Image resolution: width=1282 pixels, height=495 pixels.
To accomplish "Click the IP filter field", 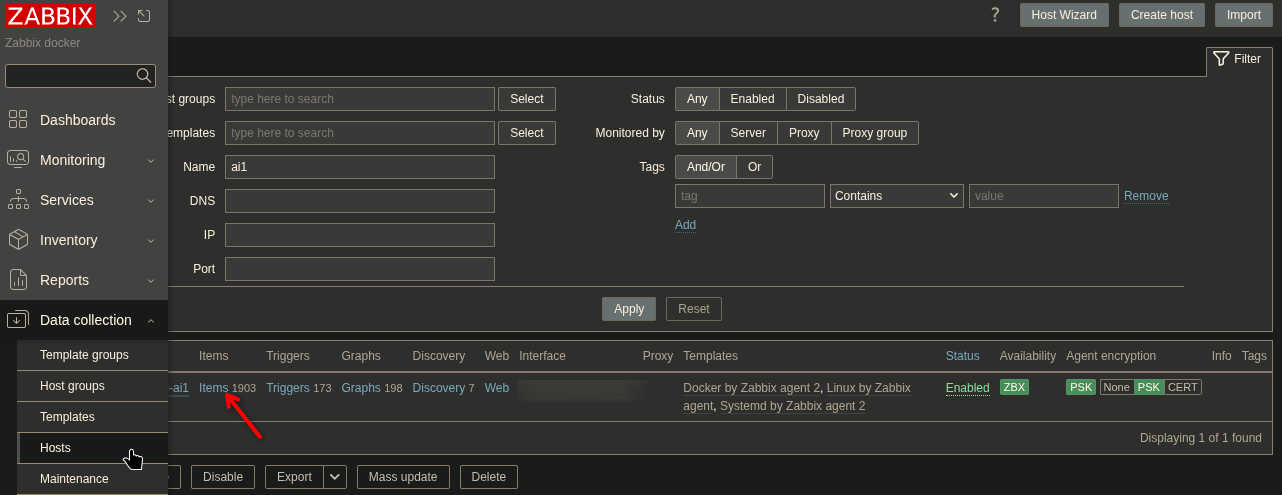I will pyautogui.click(x=360, y=235).
